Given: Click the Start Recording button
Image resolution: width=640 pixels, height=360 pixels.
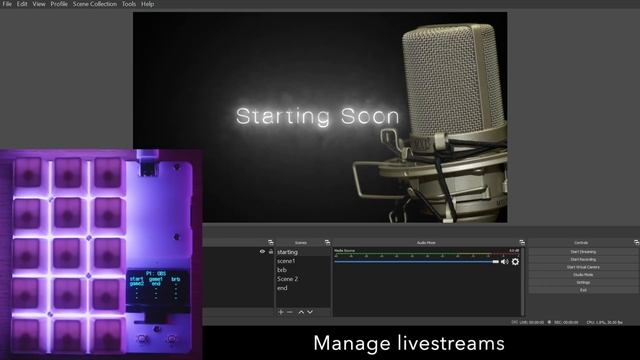Looking at the screenshot, I should pyautogui.click(x=583, y=260).
